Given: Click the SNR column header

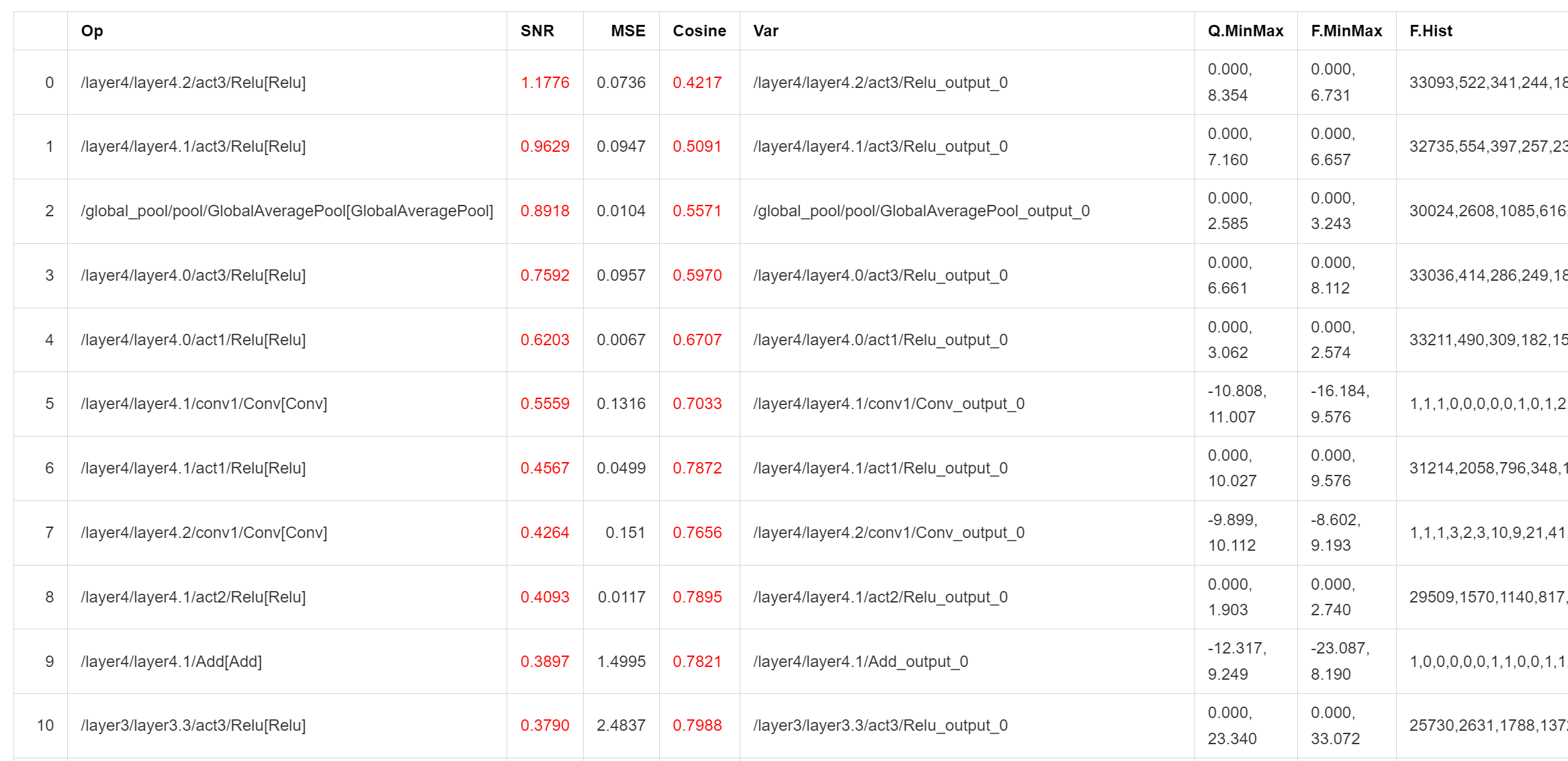Looking at the screenshot, I should point(537,31).
